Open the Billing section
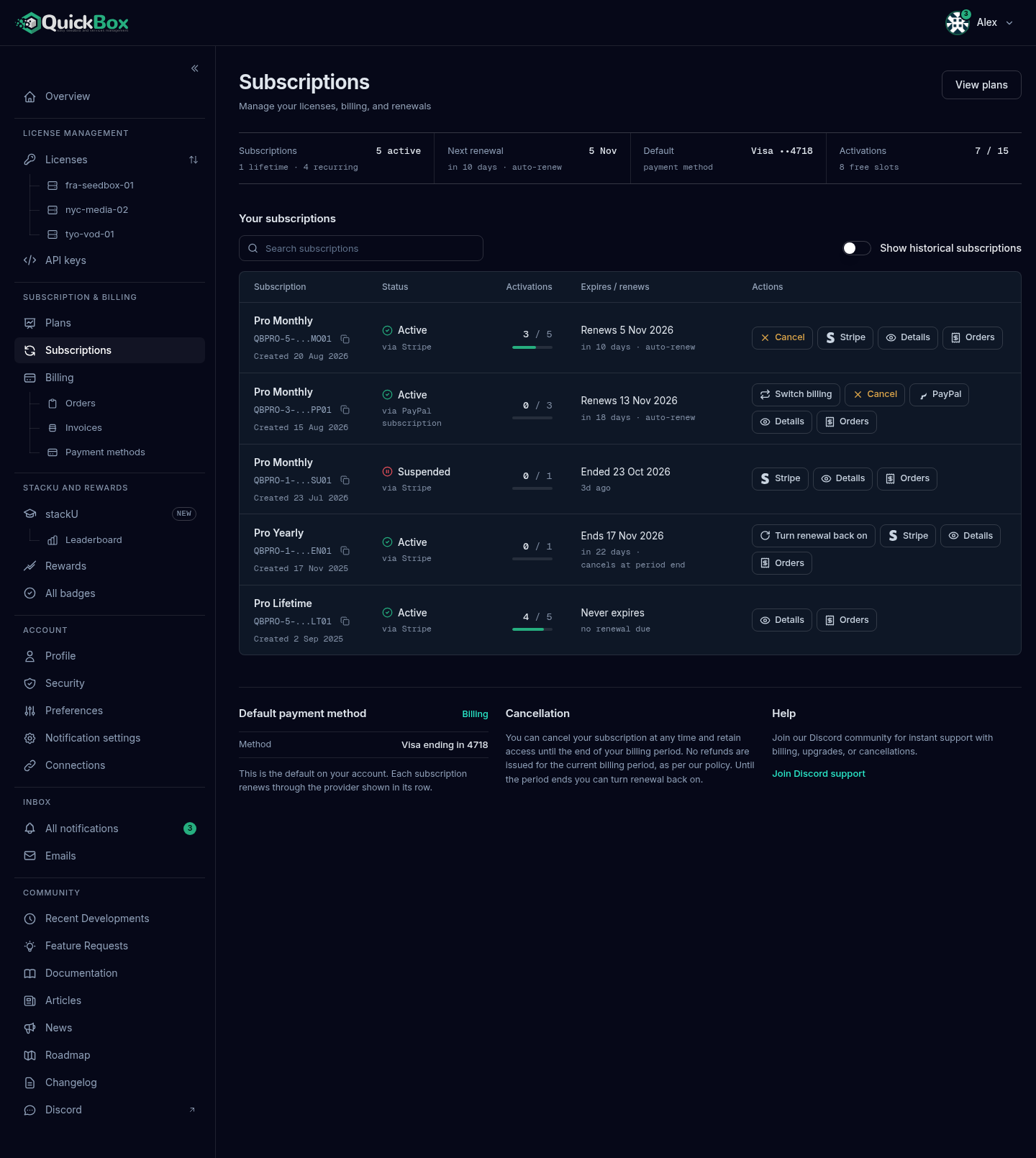 click(109, 378)
